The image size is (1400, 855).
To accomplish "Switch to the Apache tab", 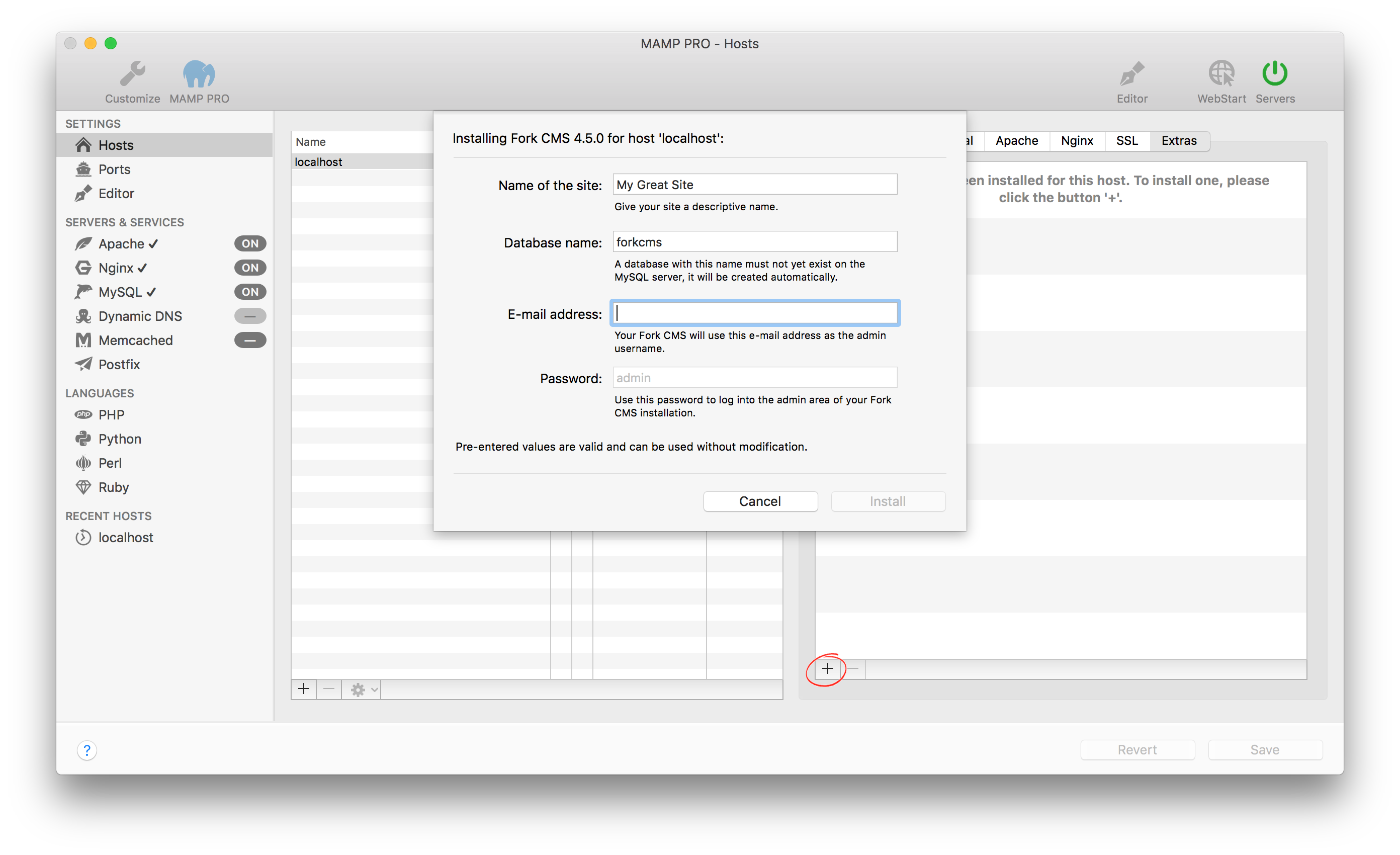I will (x=1016, y=141).
